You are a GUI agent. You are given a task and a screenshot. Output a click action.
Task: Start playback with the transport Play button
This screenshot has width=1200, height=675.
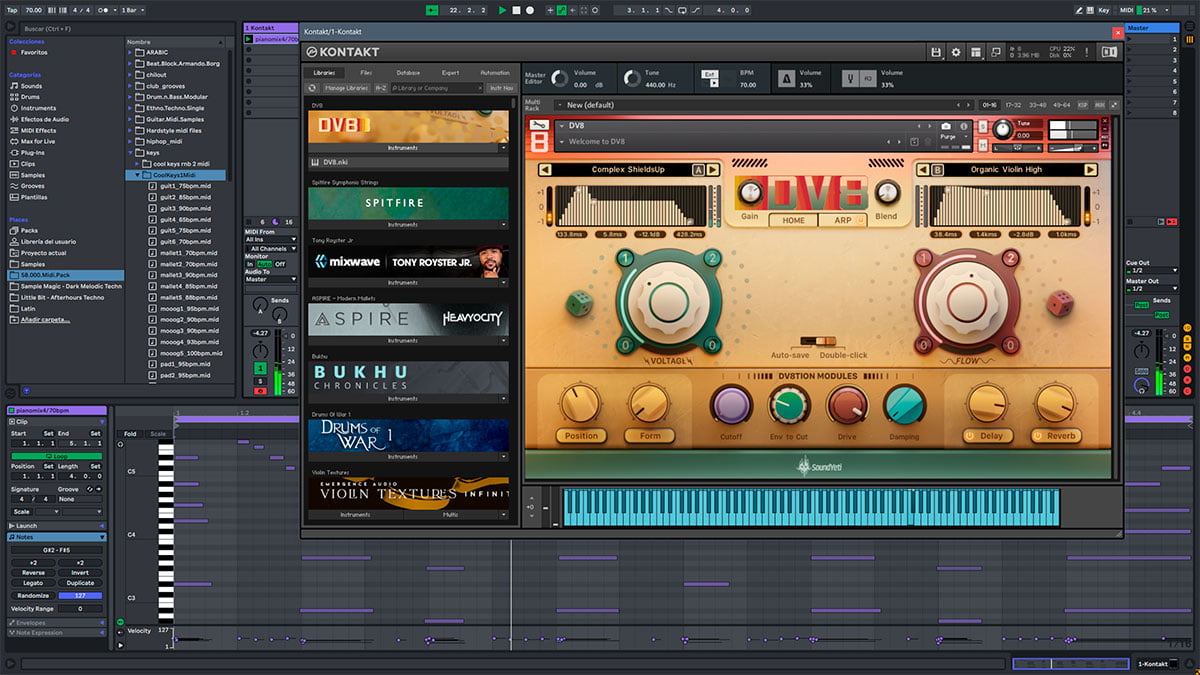tap(502, 10)
